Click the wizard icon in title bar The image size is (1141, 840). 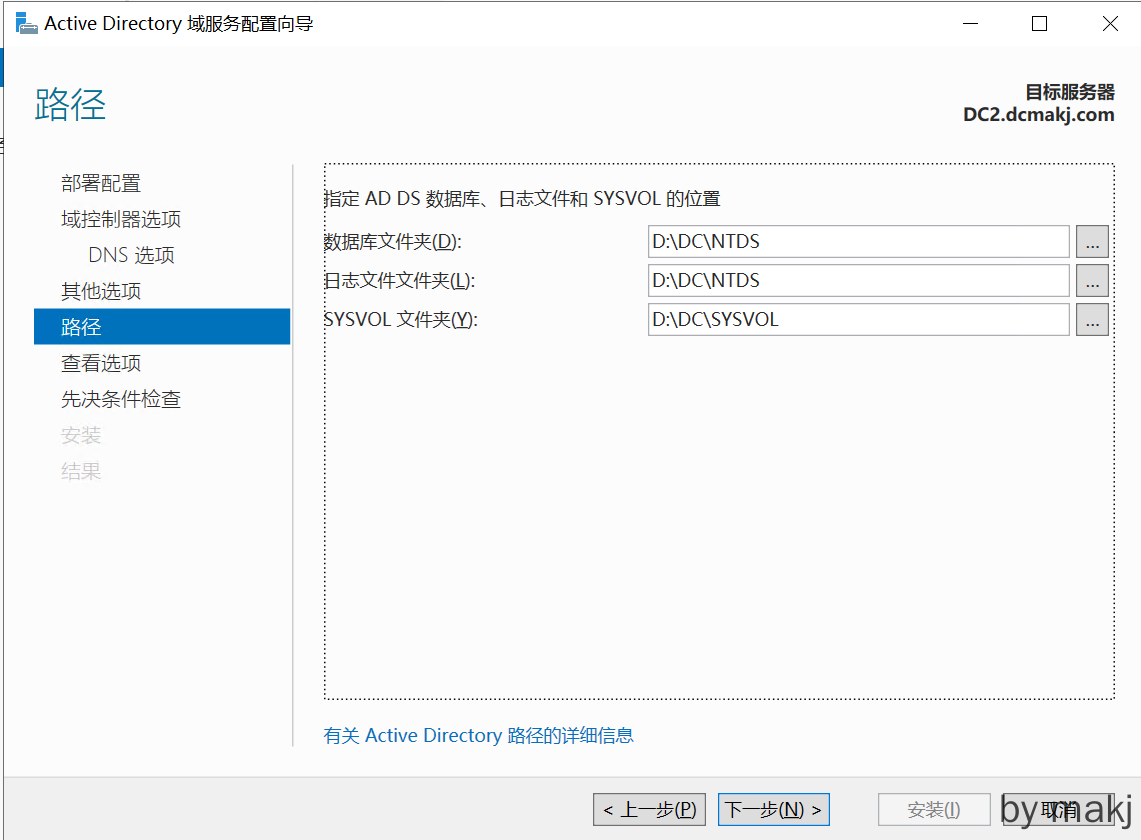[x=26, y=23]
